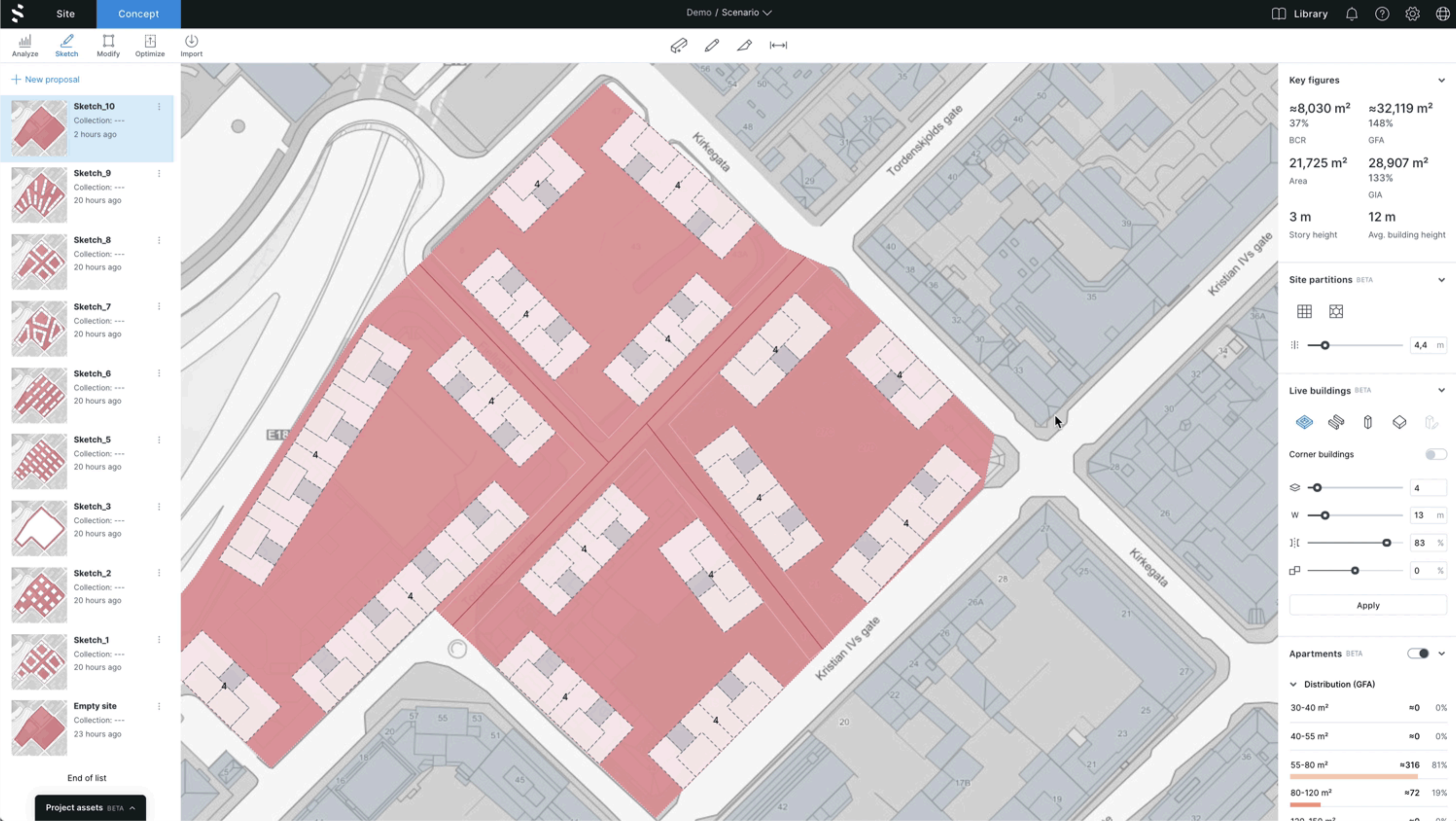The image size is (1456, 821).
Task: Click the percentage field showing 83
Action: click(x=1428, y=543)
